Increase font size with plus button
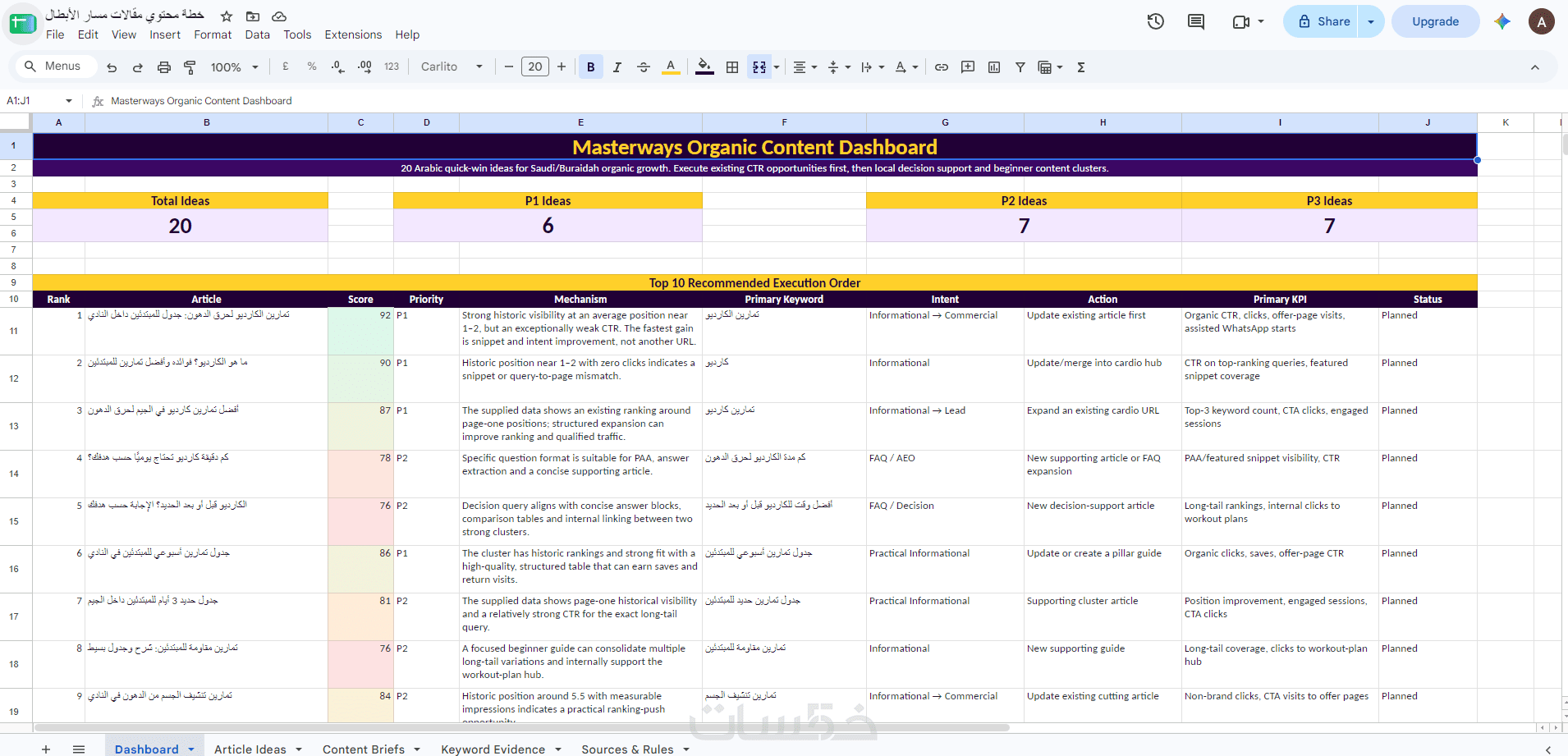 562,67
